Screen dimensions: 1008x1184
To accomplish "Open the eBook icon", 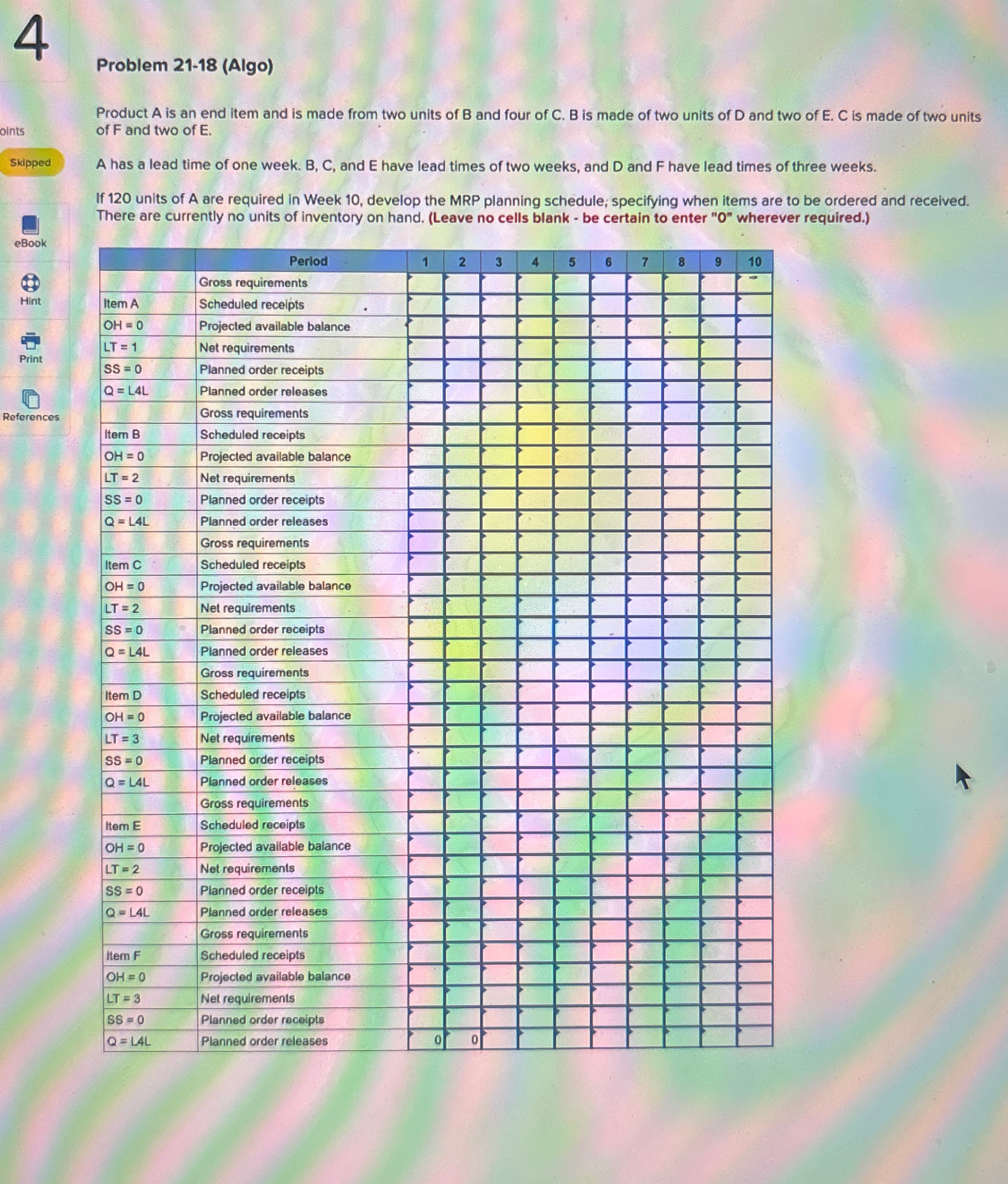I will coord(30,224).
